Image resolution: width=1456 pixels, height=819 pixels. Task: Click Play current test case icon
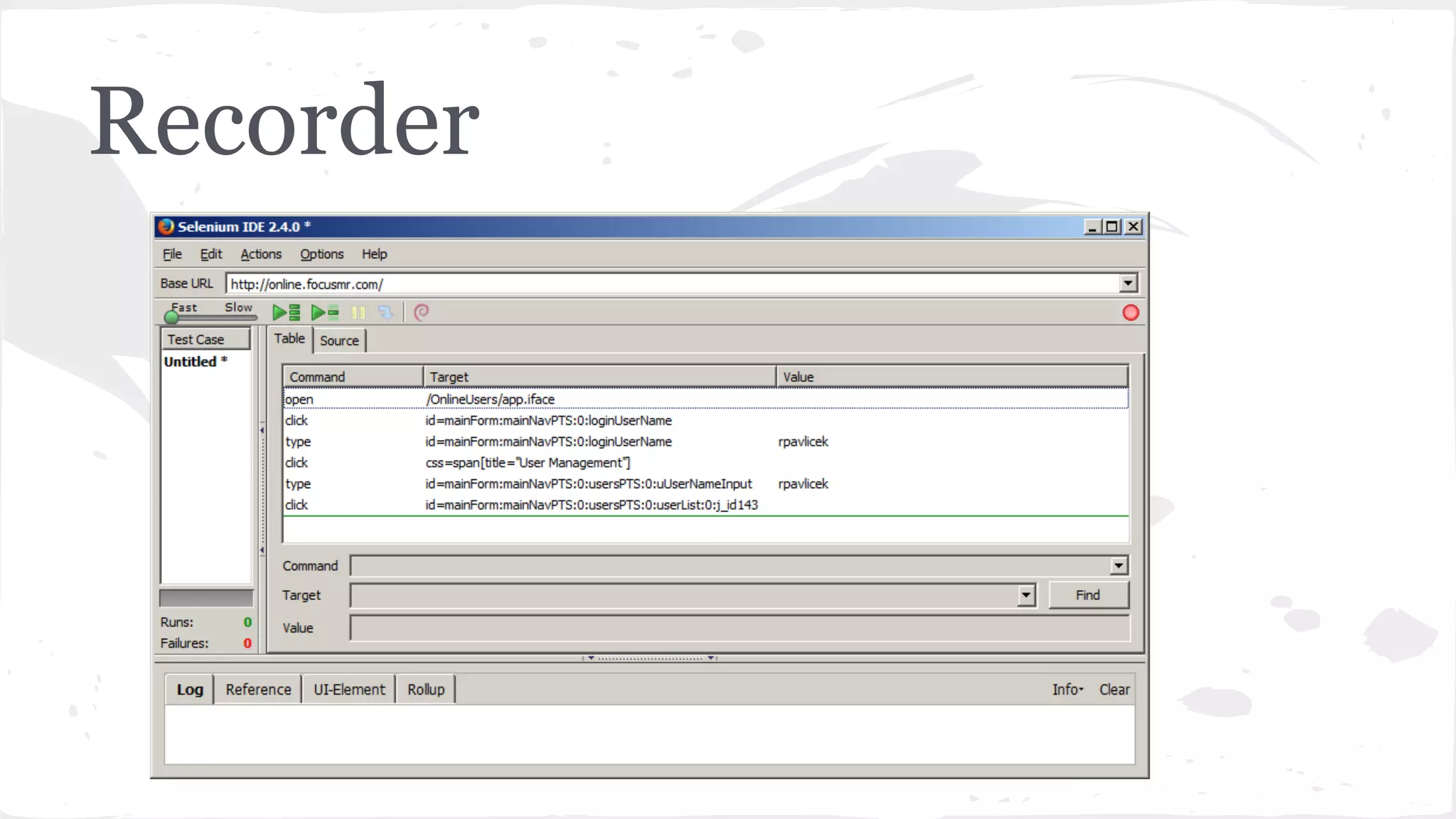pos(325,313)
